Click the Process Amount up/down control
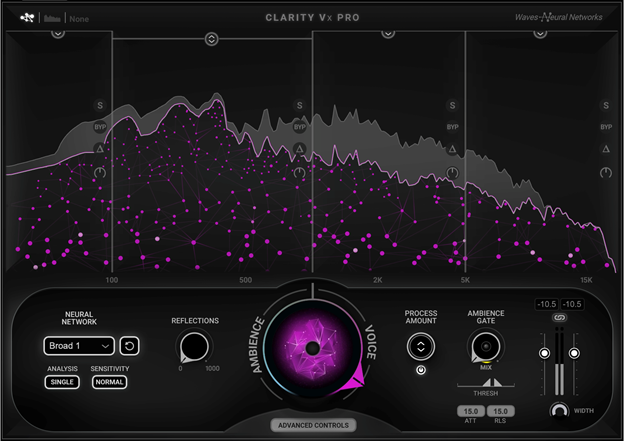This screenshot has width=624, height=441. click(x=421, y=347)
